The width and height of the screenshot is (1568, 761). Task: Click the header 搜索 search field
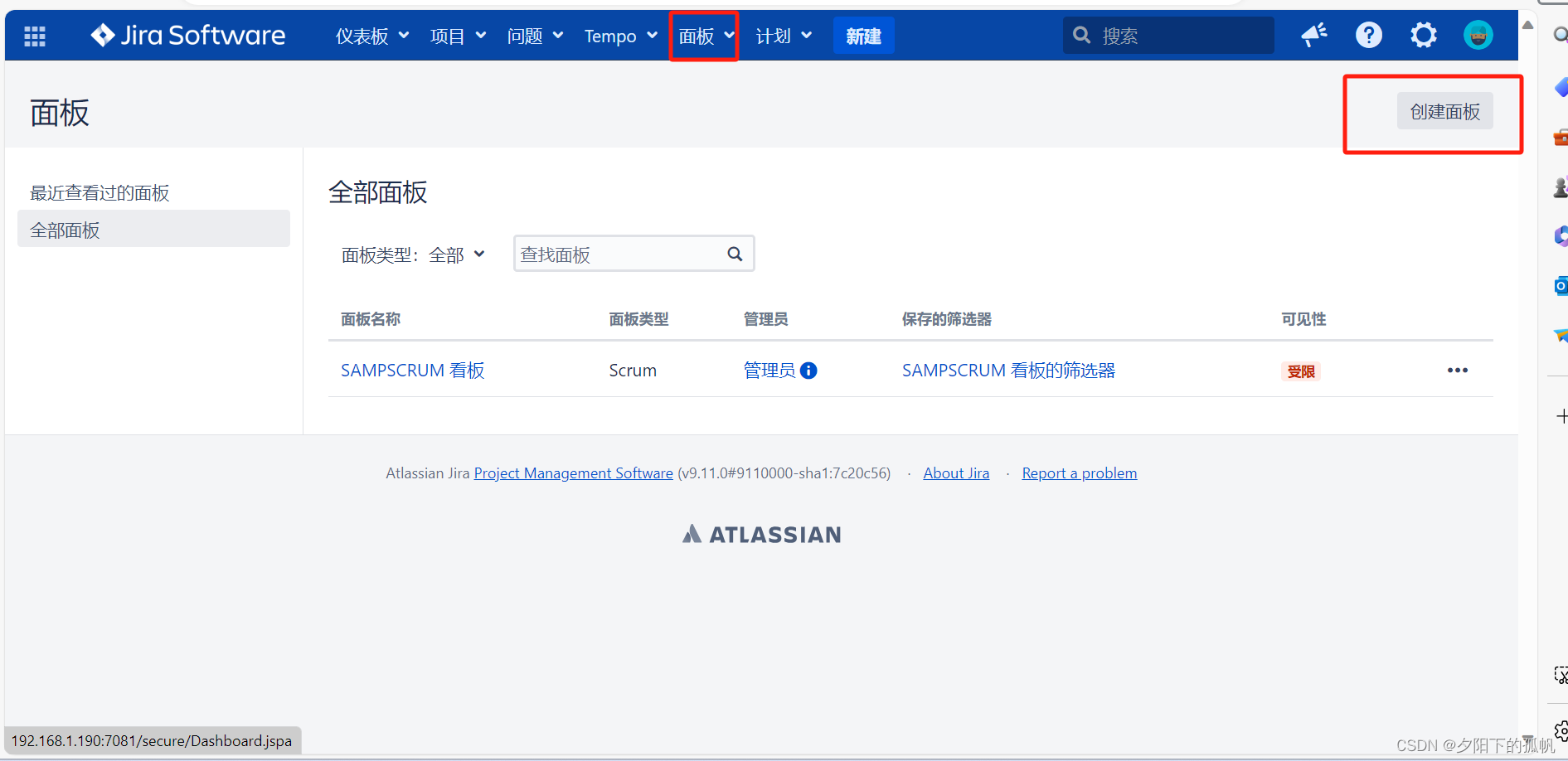click(1168, 35)
